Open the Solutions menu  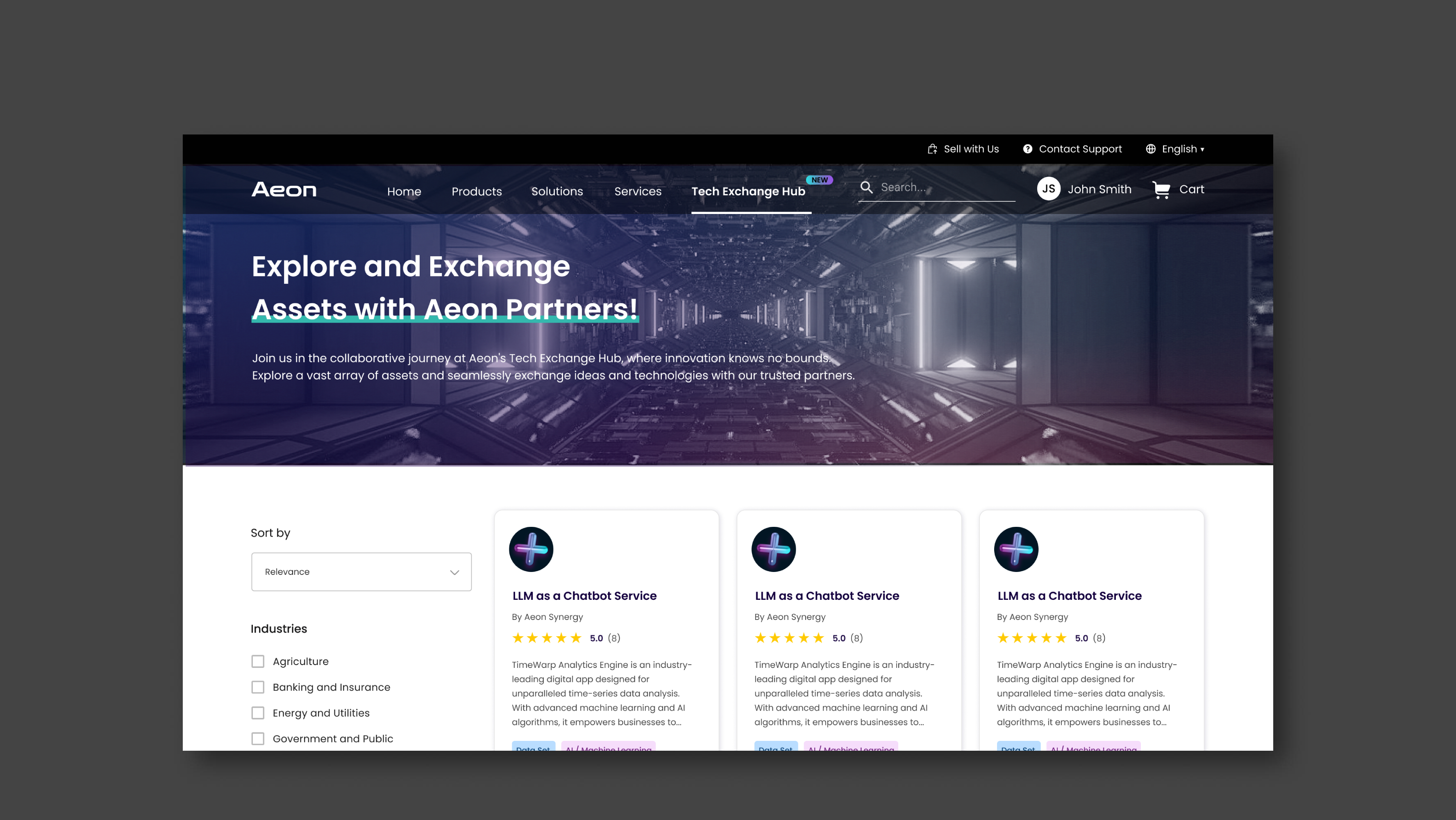point(557,191)
